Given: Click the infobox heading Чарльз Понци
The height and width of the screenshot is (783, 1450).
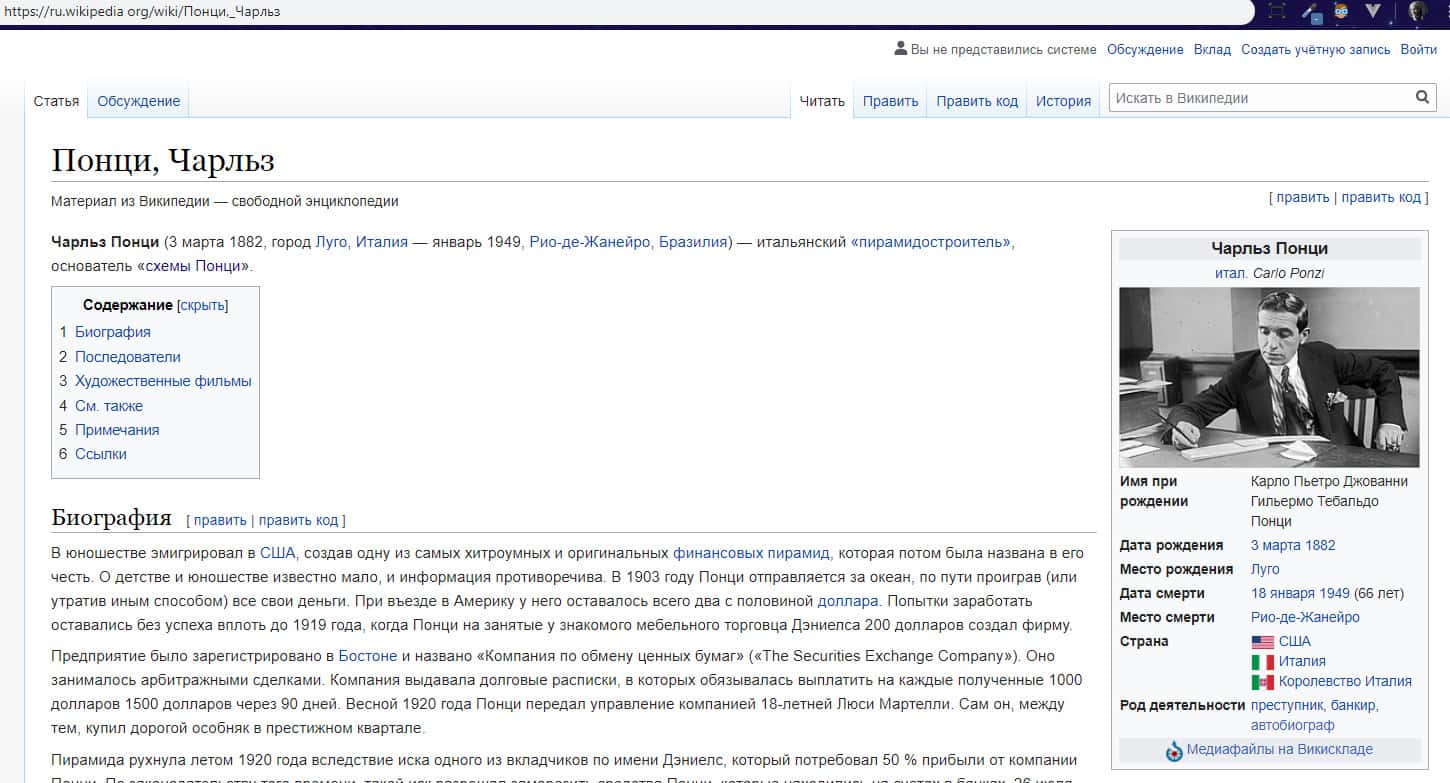Looking at the screenshot, I should 1269,248.
